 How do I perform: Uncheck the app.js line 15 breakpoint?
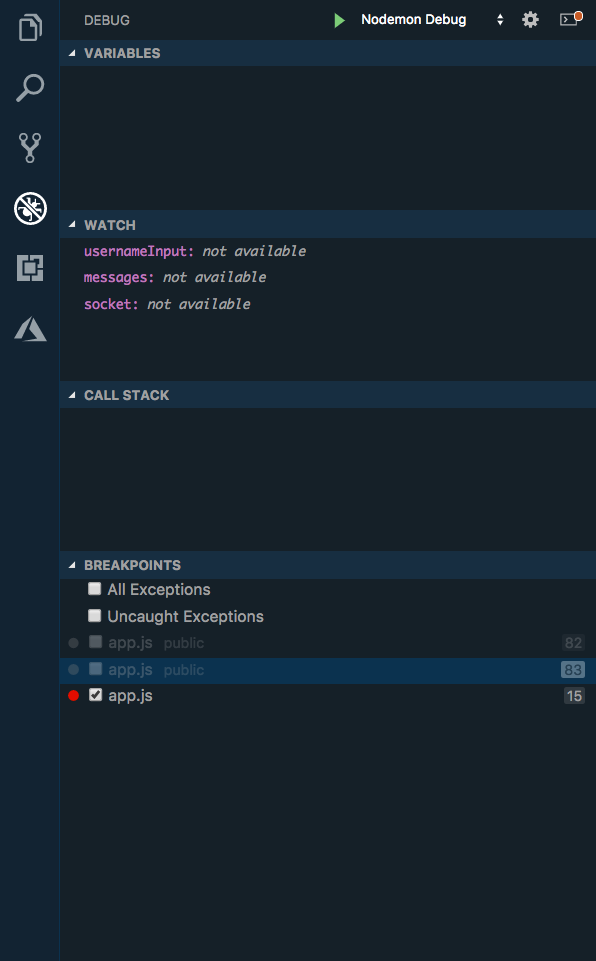tap(94, 694)
